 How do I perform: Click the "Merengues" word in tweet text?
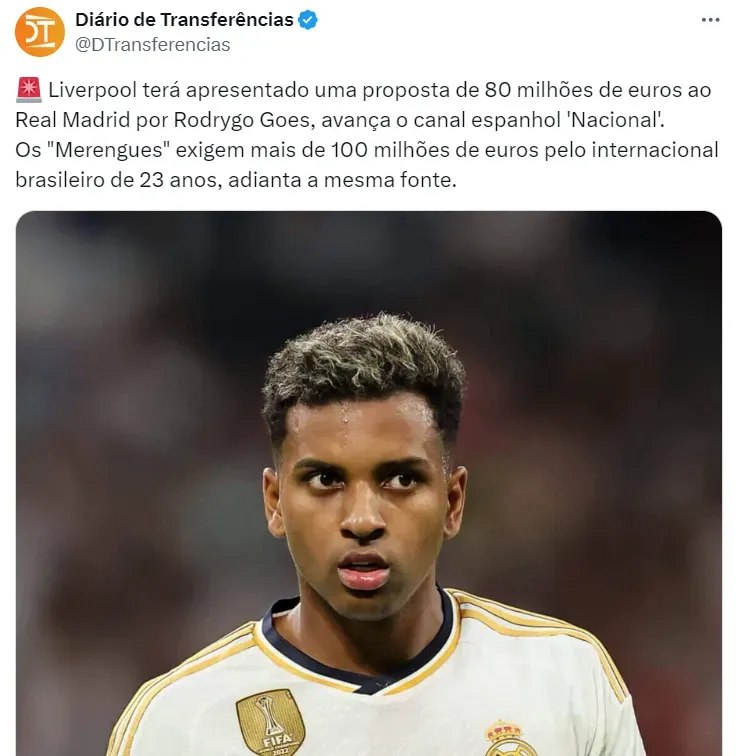coord(110,150)
